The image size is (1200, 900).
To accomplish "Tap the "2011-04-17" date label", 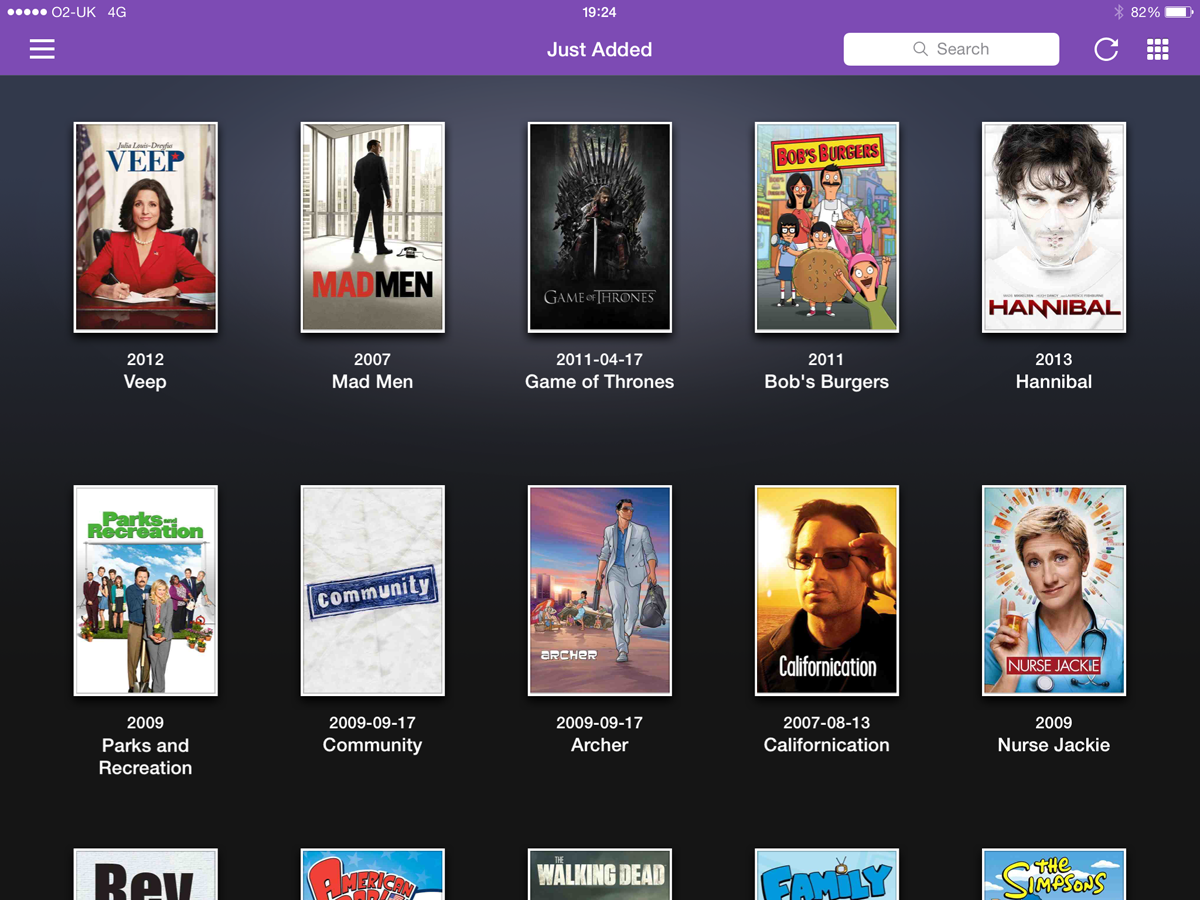I will 599,359.
